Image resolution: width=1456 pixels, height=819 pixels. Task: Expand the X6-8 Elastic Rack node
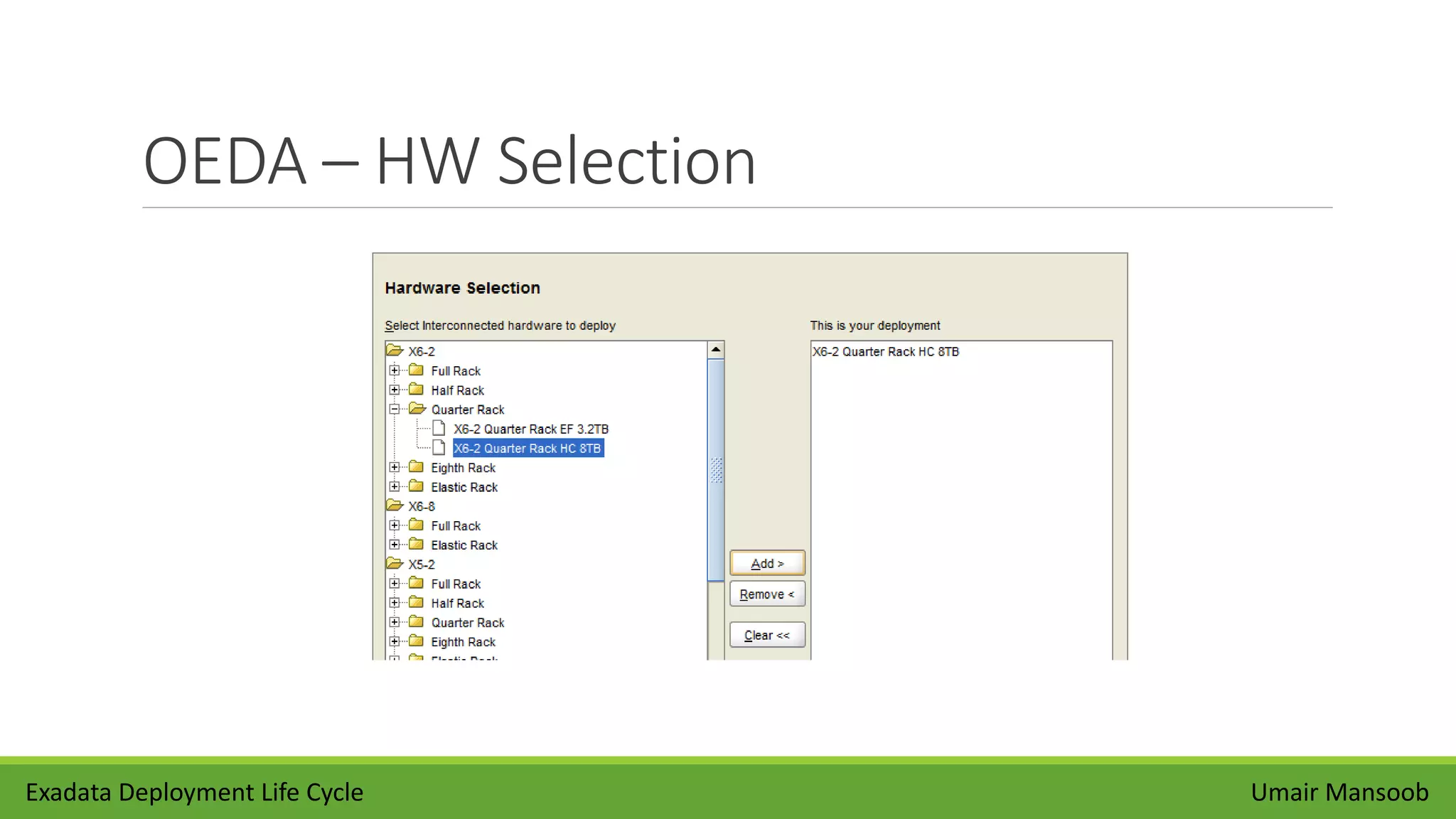coord(395,545)
